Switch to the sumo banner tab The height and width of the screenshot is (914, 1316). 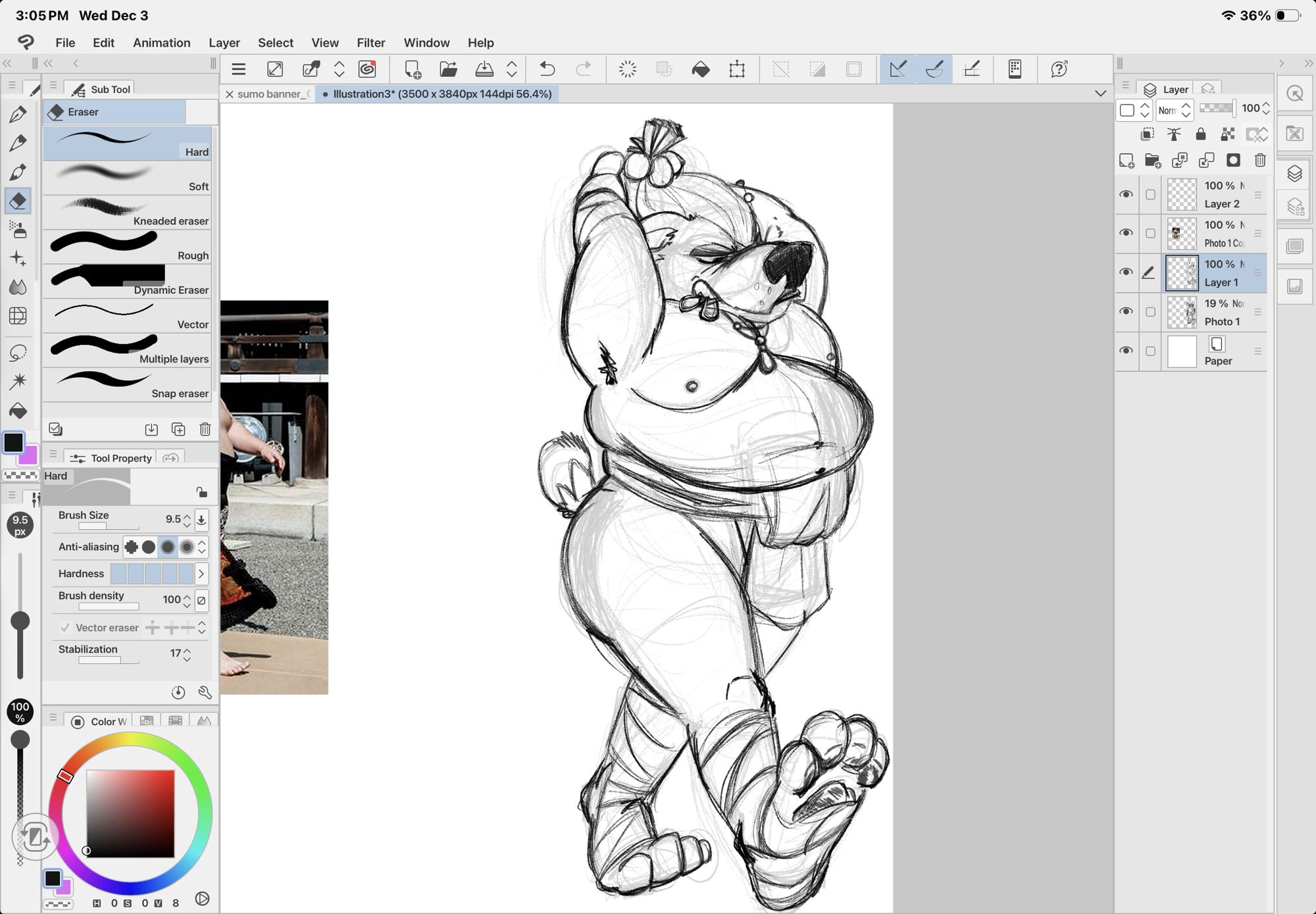tap(273, 94)
